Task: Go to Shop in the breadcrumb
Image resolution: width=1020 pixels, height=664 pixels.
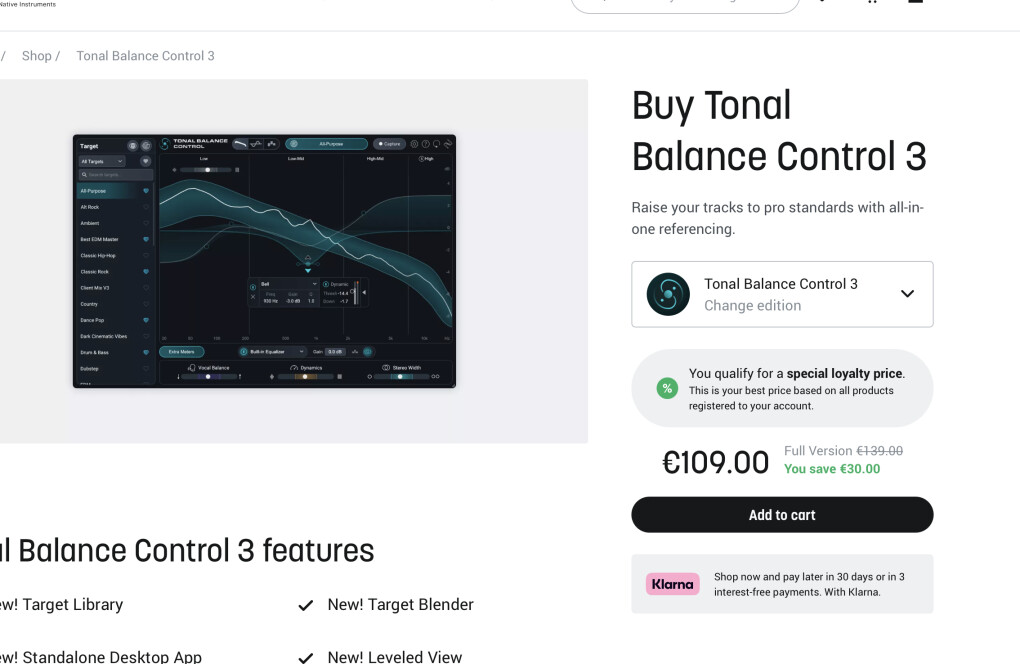Action: point(37,56)
